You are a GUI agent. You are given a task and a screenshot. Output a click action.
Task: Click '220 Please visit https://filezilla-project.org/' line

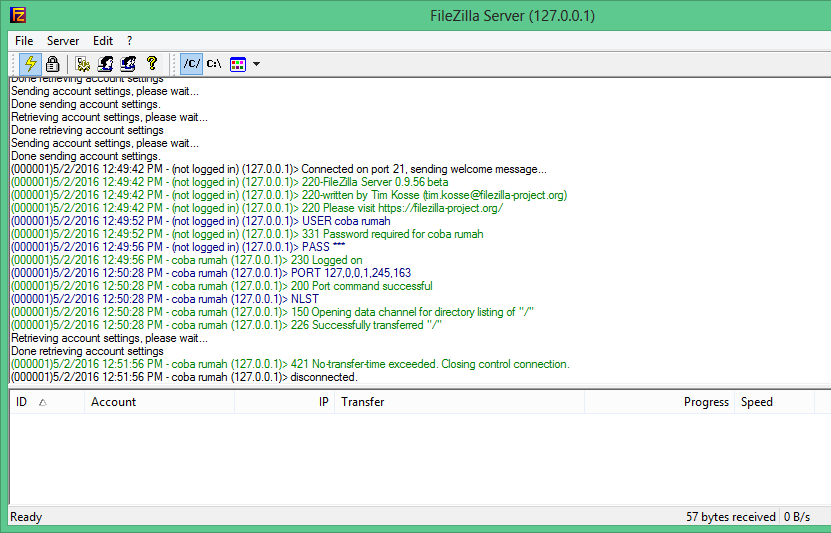coord(257,208)
